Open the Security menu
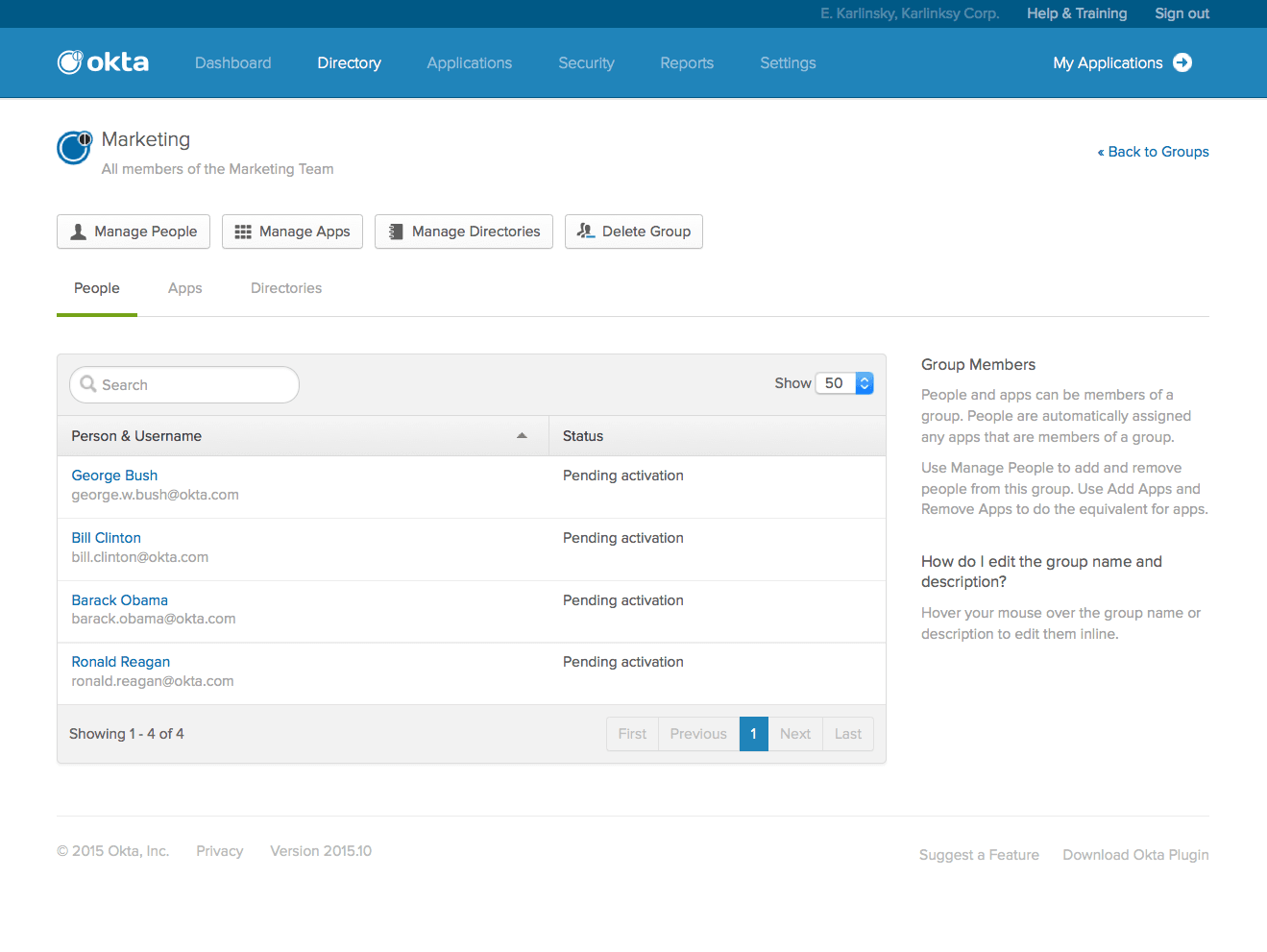1267x952 pixels. [586, 63]
